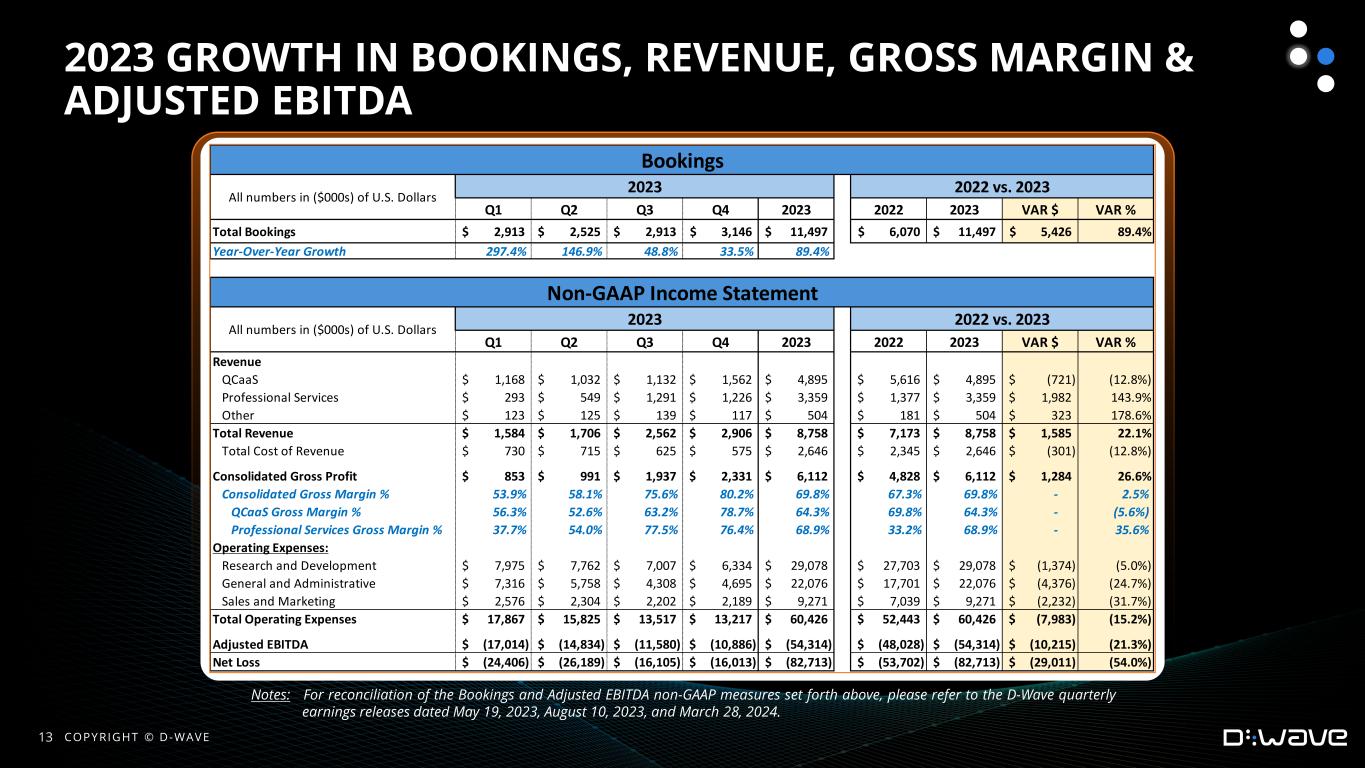The image size is (1365, 768).
Task: Select the Net Loss row label
Action: [236, 662]
